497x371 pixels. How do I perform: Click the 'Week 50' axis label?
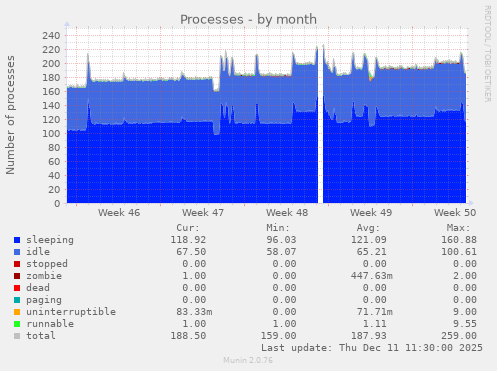pyautogui.click(x=455, y=213)
